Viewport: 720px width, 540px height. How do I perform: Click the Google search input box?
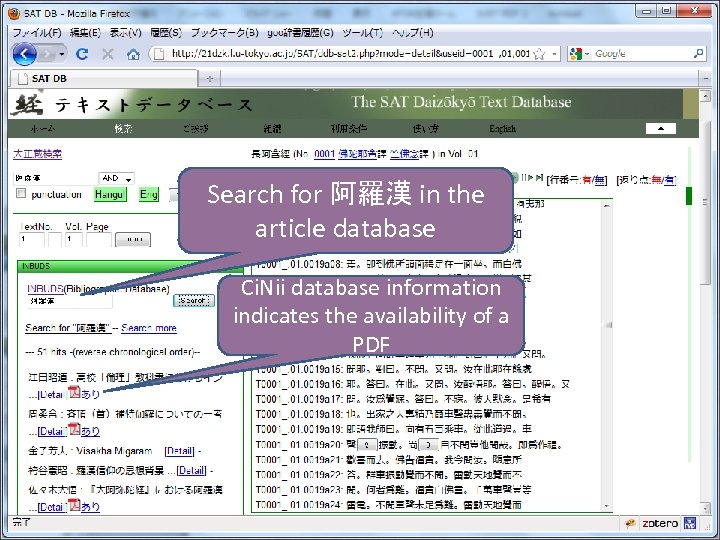coord(641,54)
